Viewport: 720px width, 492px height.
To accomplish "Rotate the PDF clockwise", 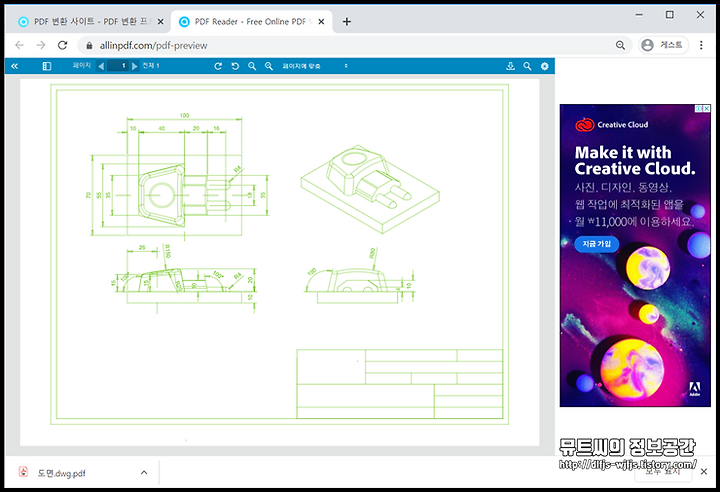I will (x=218, y=66).
